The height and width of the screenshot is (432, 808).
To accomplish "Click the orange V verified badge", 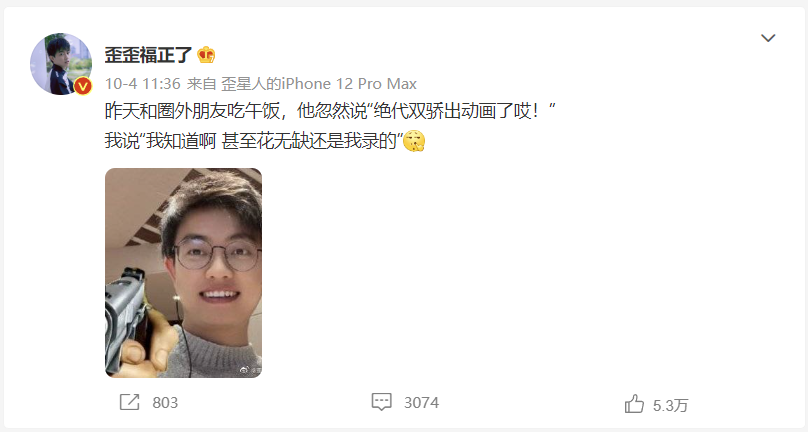I will pyautogui.click(x=82, y=86).
